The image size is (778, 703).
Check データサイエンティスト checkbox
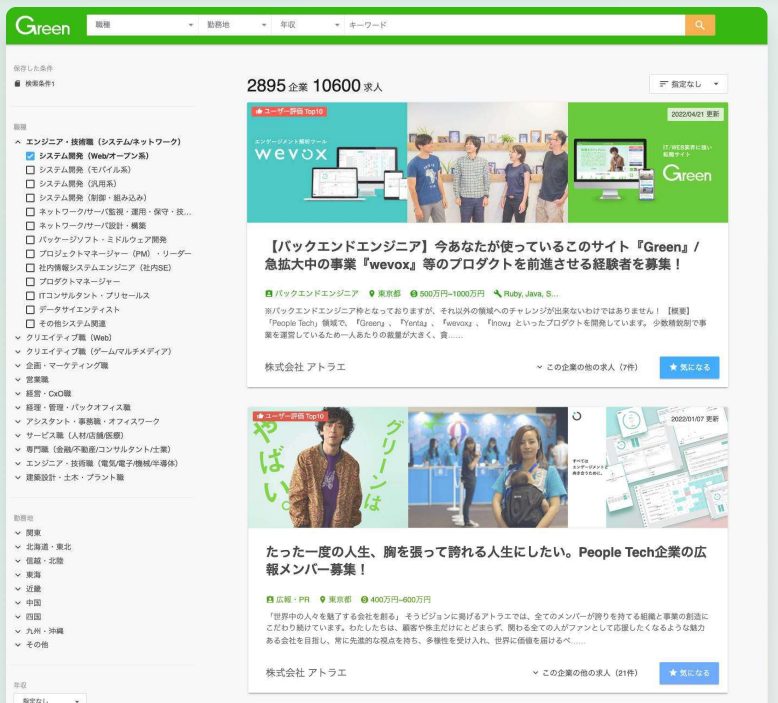(x=30, y=310)
